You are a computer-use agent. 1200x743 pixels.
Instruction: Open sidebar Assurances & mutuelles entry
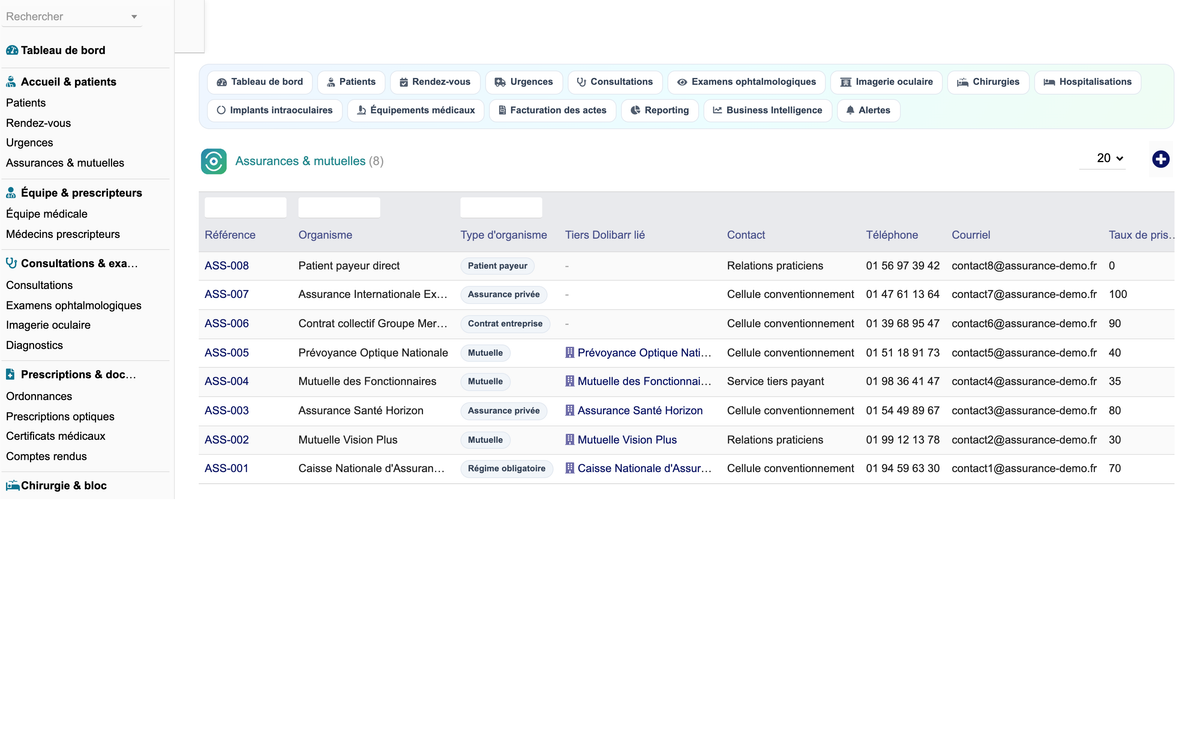click(65, 163)
